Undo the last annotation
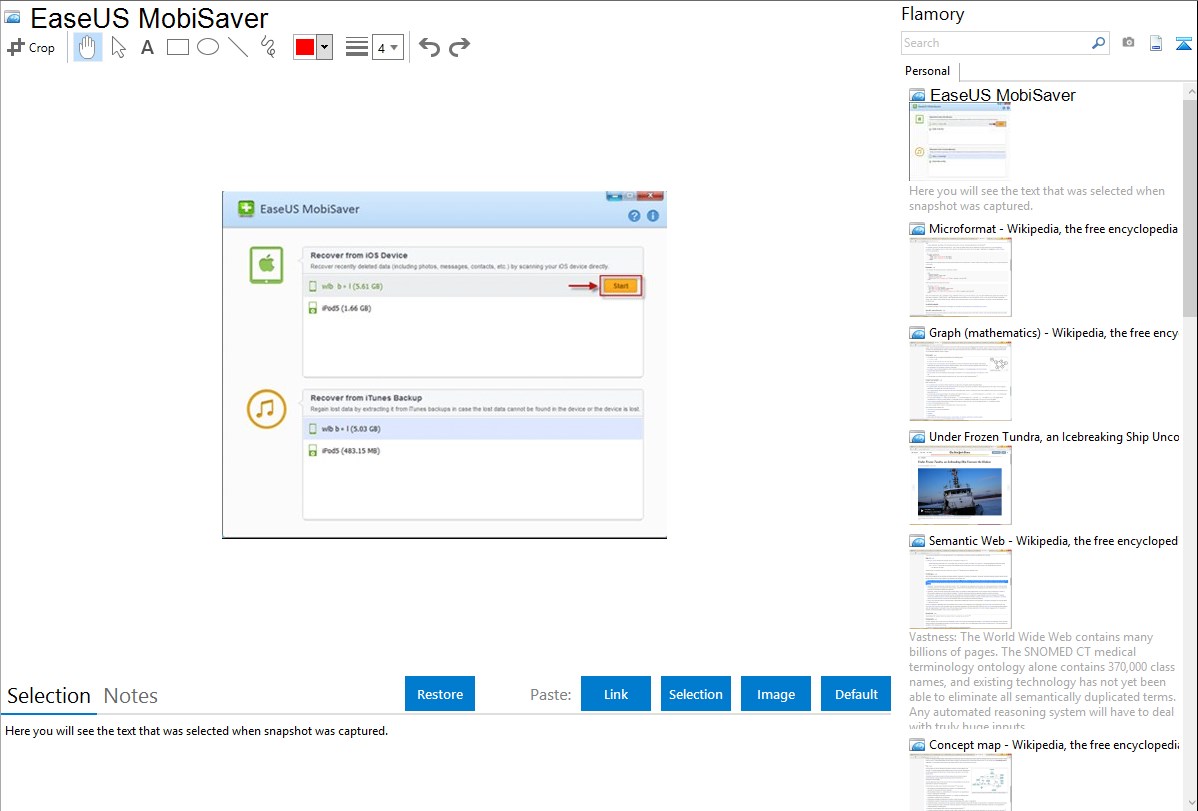The image size is (1198, 811). pyautogui.click(x=429, y=47)
